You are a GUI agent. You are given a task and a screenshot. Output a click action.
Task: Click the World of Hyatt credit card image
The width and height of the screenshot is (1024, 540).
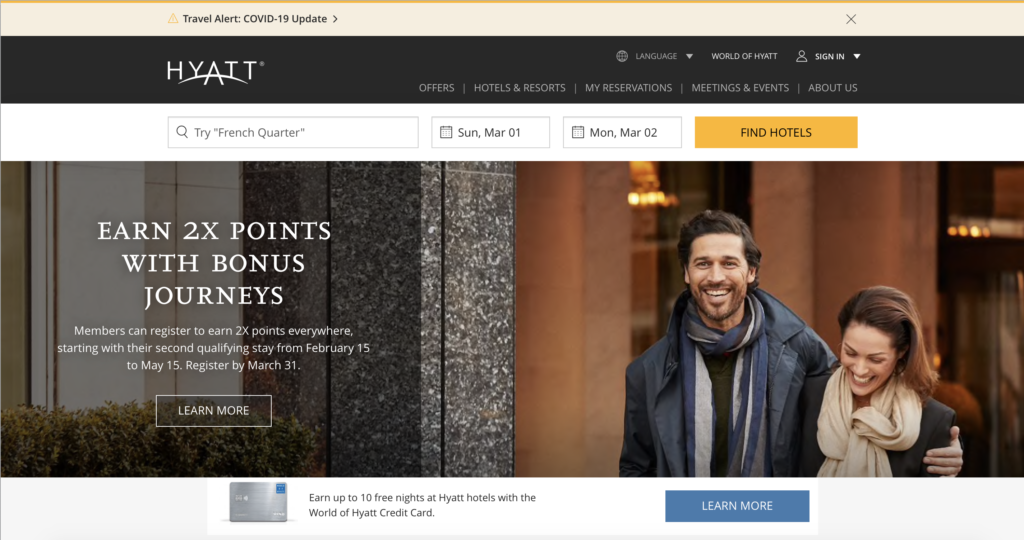[258, 502]
